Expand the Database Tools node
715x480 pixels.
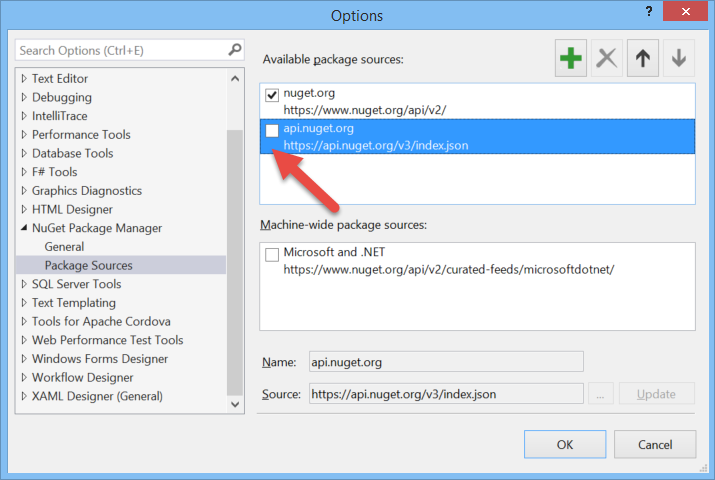click(24, 153)
